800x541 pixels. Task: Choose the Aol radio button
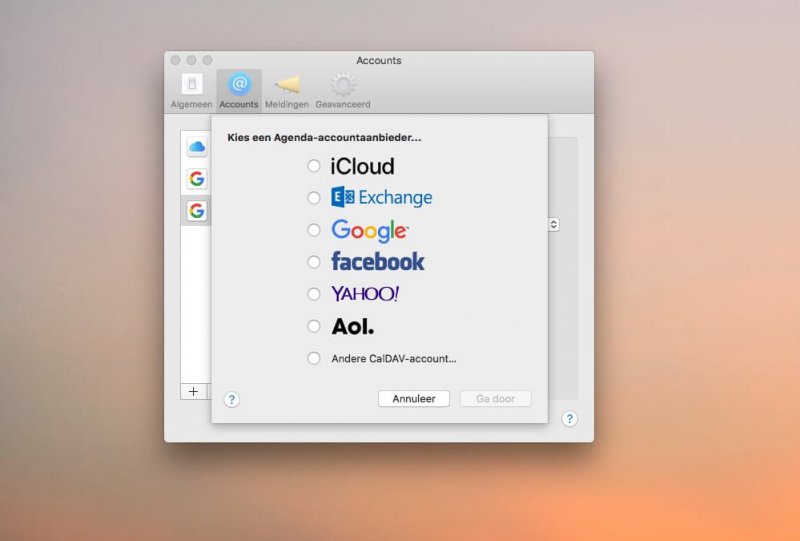pyautogui.click(x=314, y=326)
